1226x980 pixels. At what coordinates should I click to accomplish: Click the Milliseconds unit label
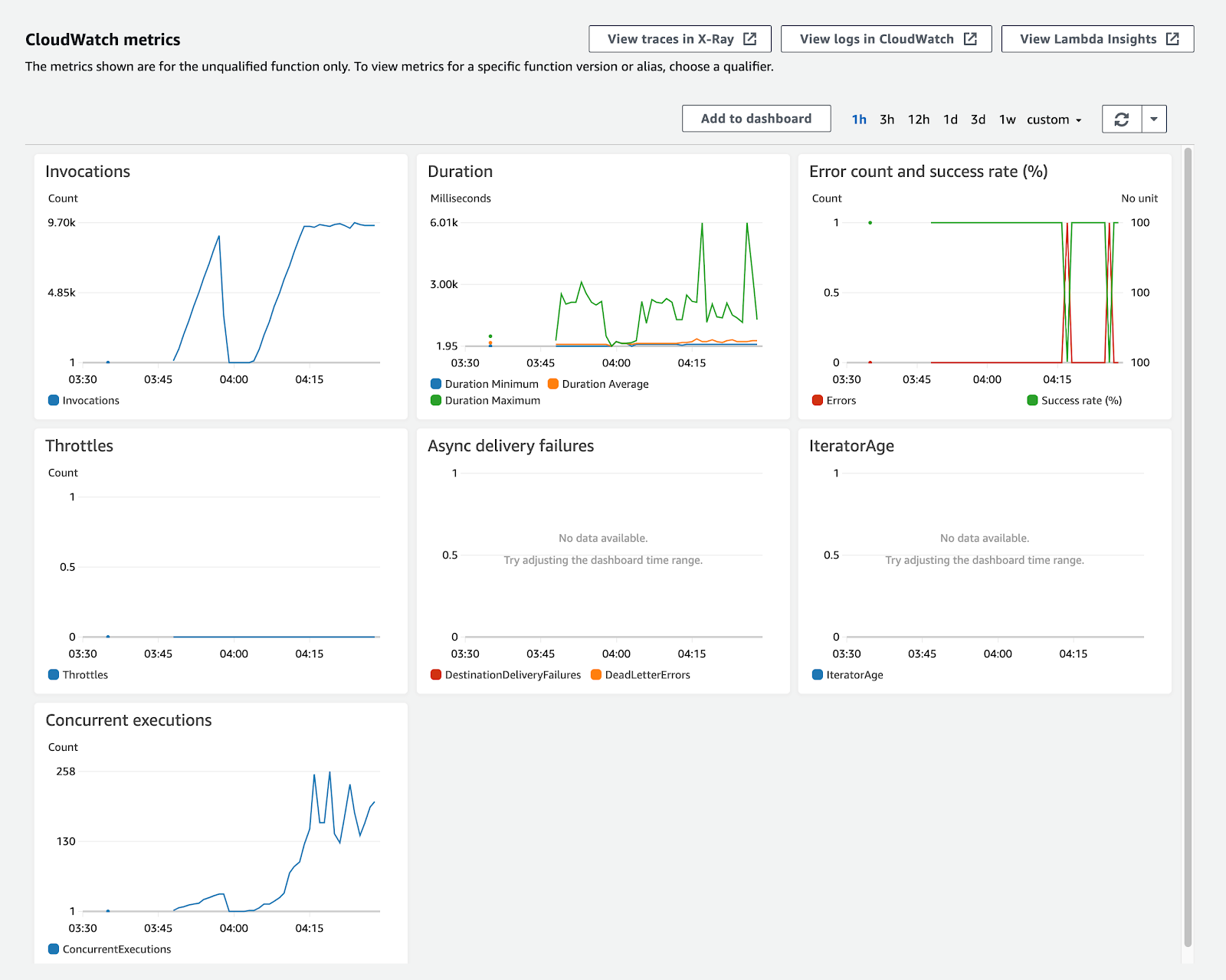coord(461,198)
